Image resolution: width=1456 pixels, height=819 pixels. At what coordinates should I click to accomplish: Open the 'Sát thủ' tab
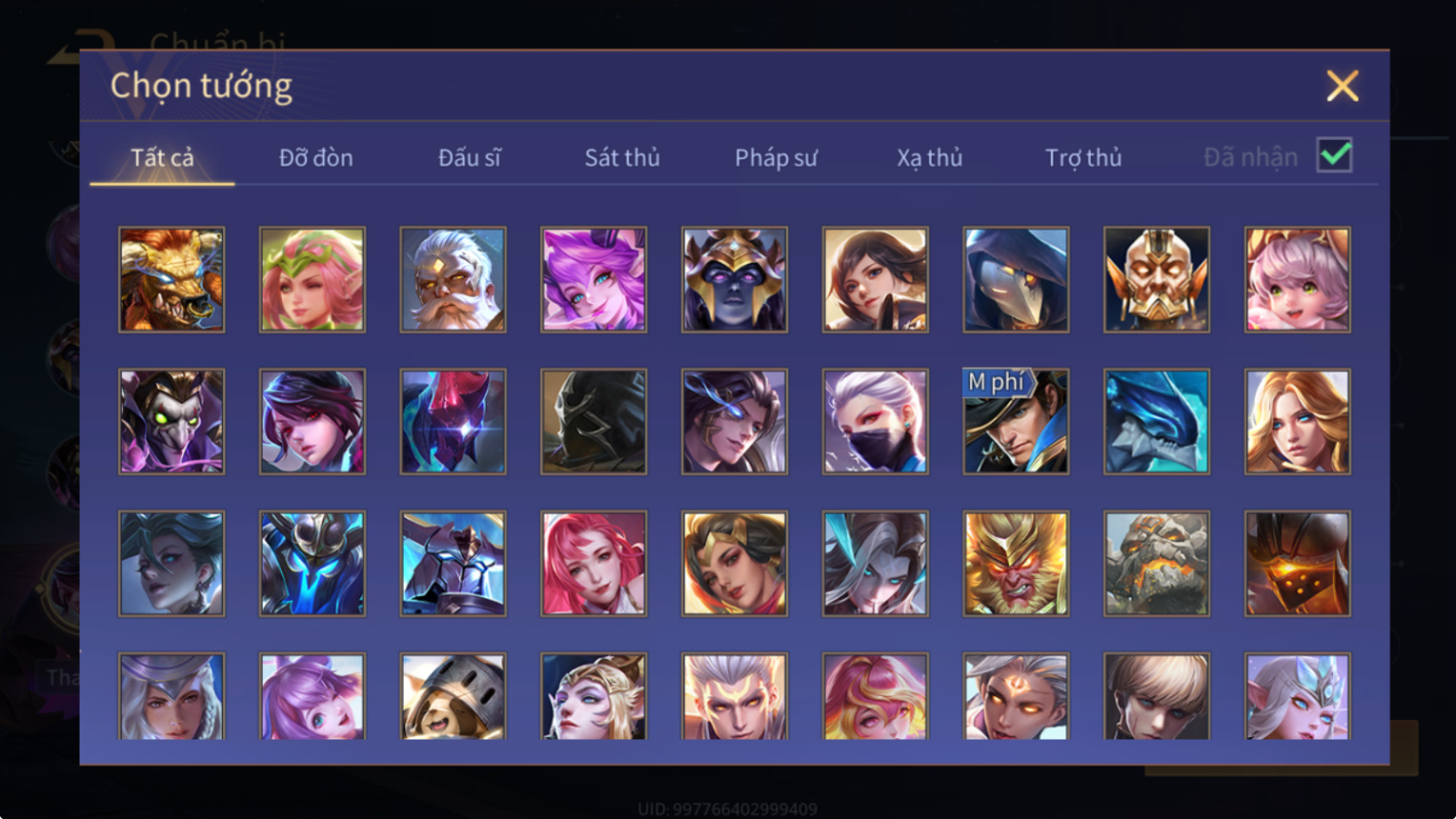[x=622, y=157]
